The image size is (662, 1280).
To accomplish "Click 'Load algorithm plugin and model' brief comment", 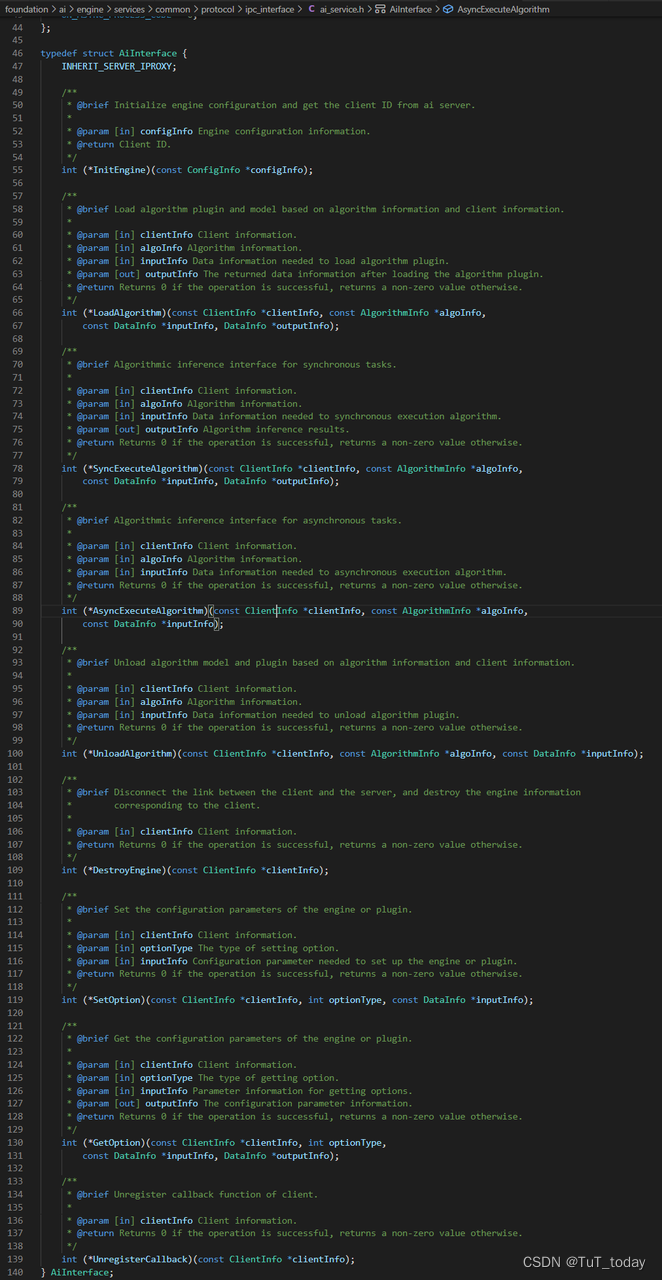I will (339, 209).
